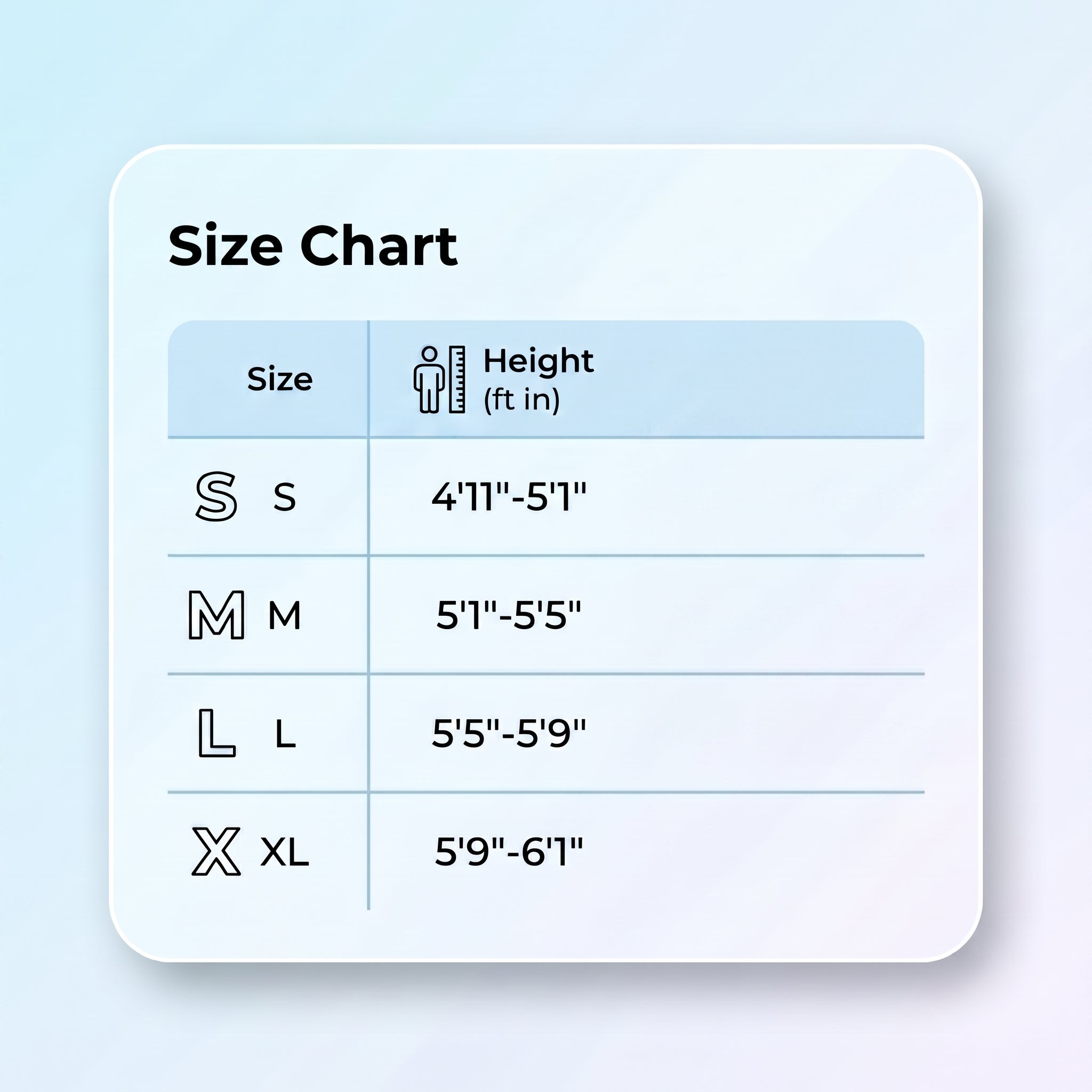This screenshot has height=1092, width=1092.
Task: Click the 4'11"-5'1" height value
Action: (x=509, y=497)
